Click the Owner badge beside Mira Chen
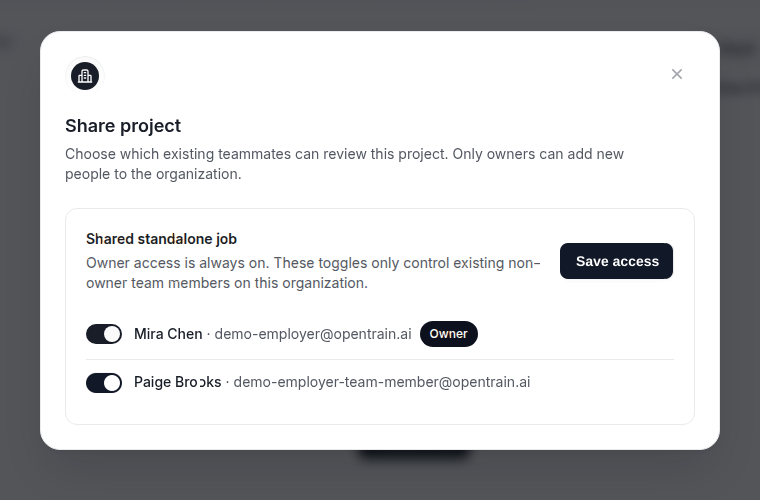760x500 pixels. (x=448, y=334)
